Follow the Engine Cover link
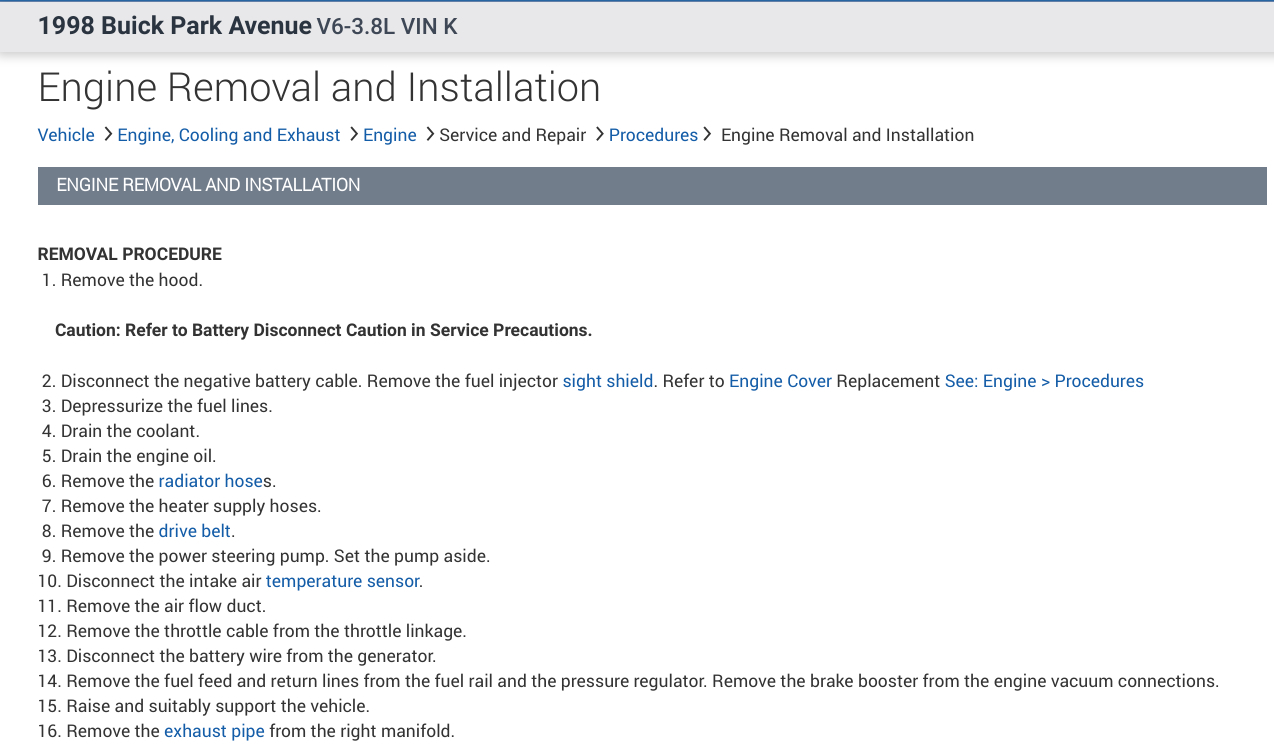Viewport: 1274px width, 744px height. point(780,381)
